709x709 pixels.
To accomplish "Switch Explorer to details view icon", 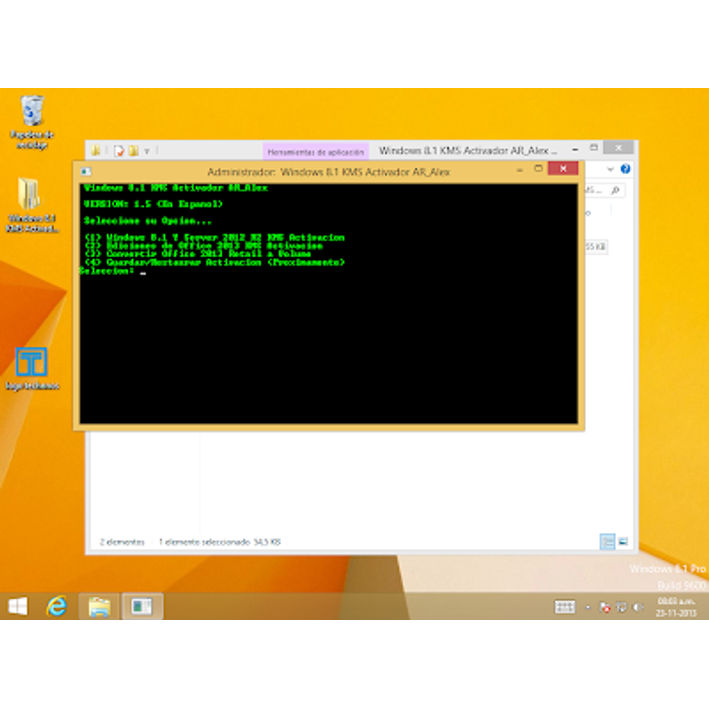I will 607,541.
